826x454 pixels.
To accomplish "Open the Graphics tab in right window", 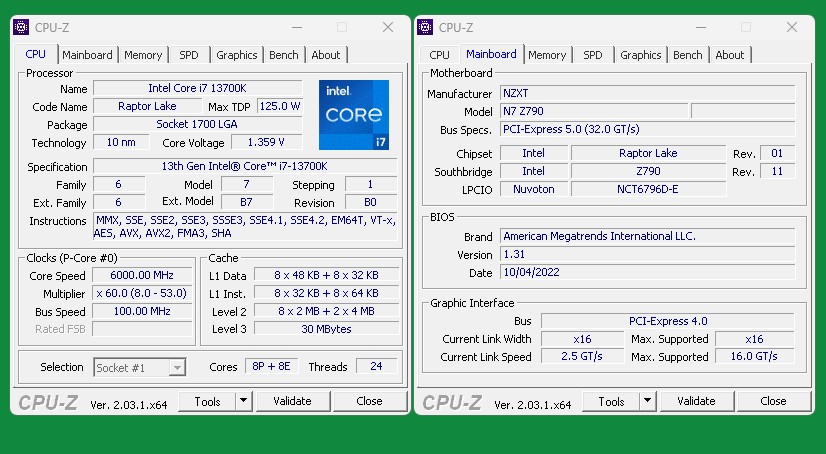I will coord(641,55).
